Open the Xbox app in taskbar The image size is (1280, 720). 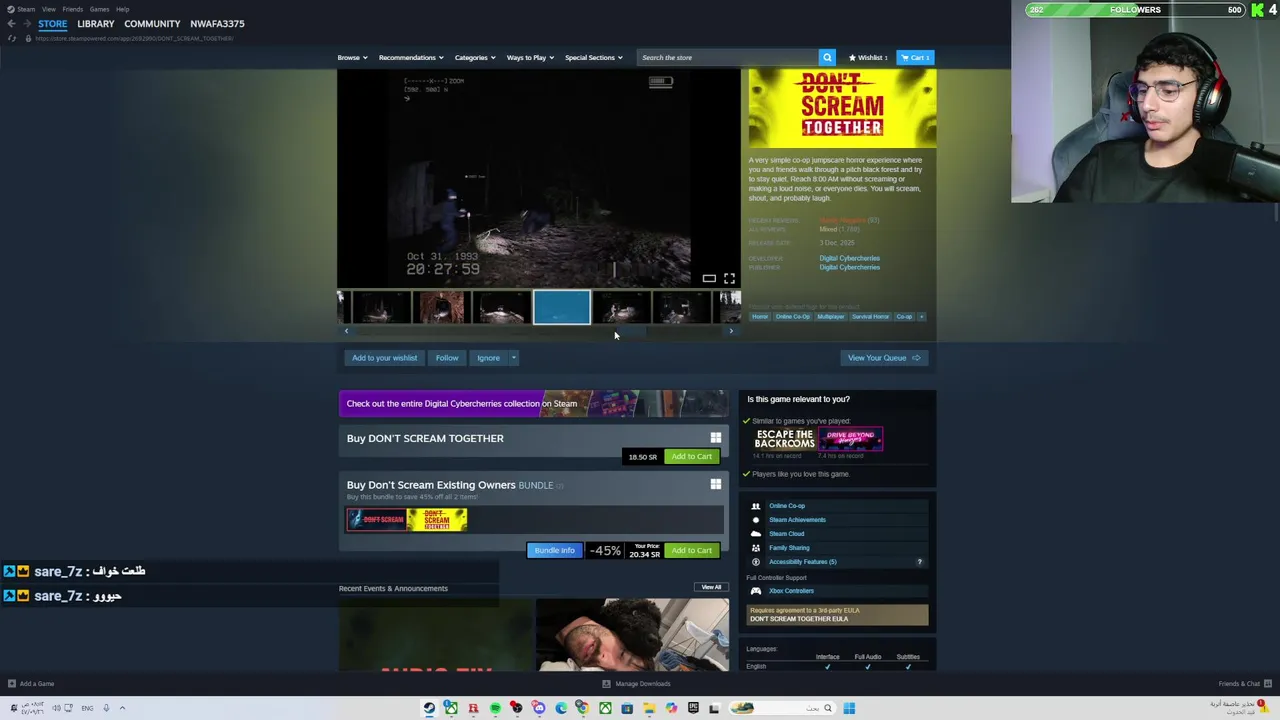[x=605, y=708]
